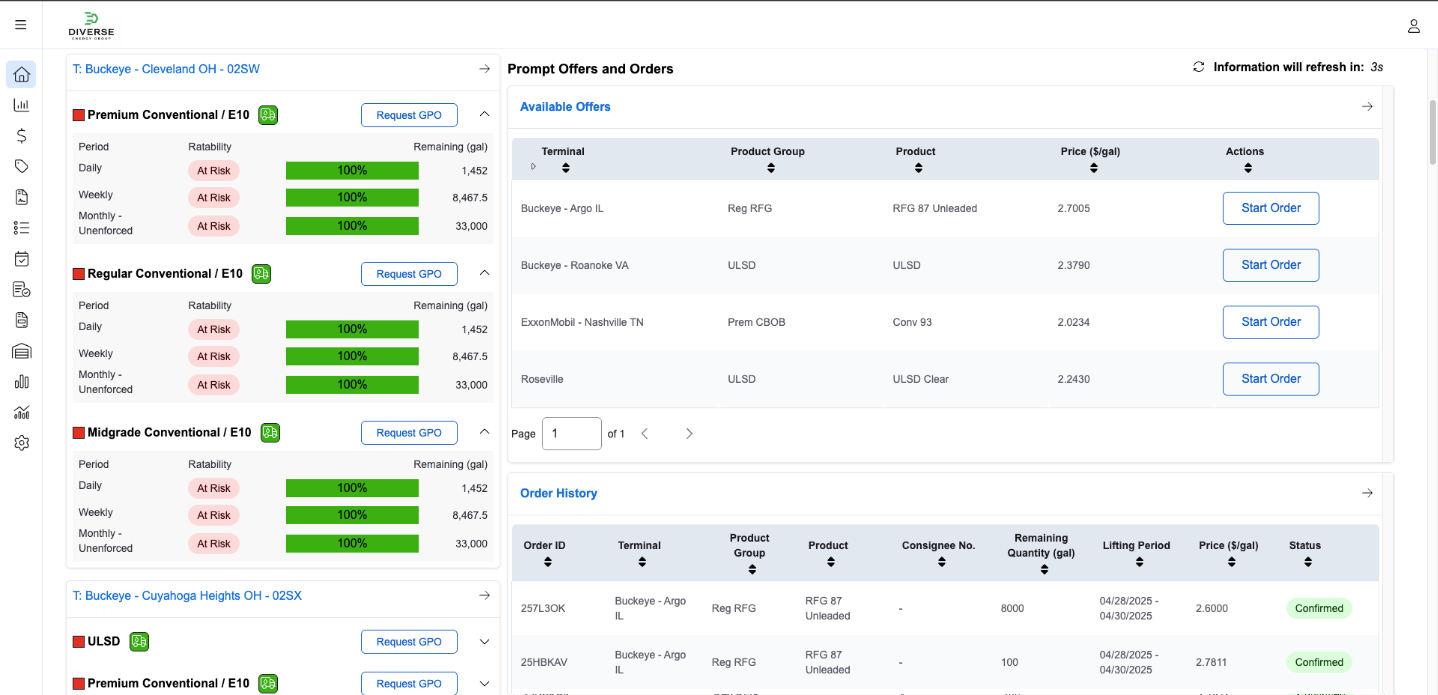Sort Available Offers by Price ($/gal)
The height and width of the screenshot is (695, 1438).
coord(1093,168)
